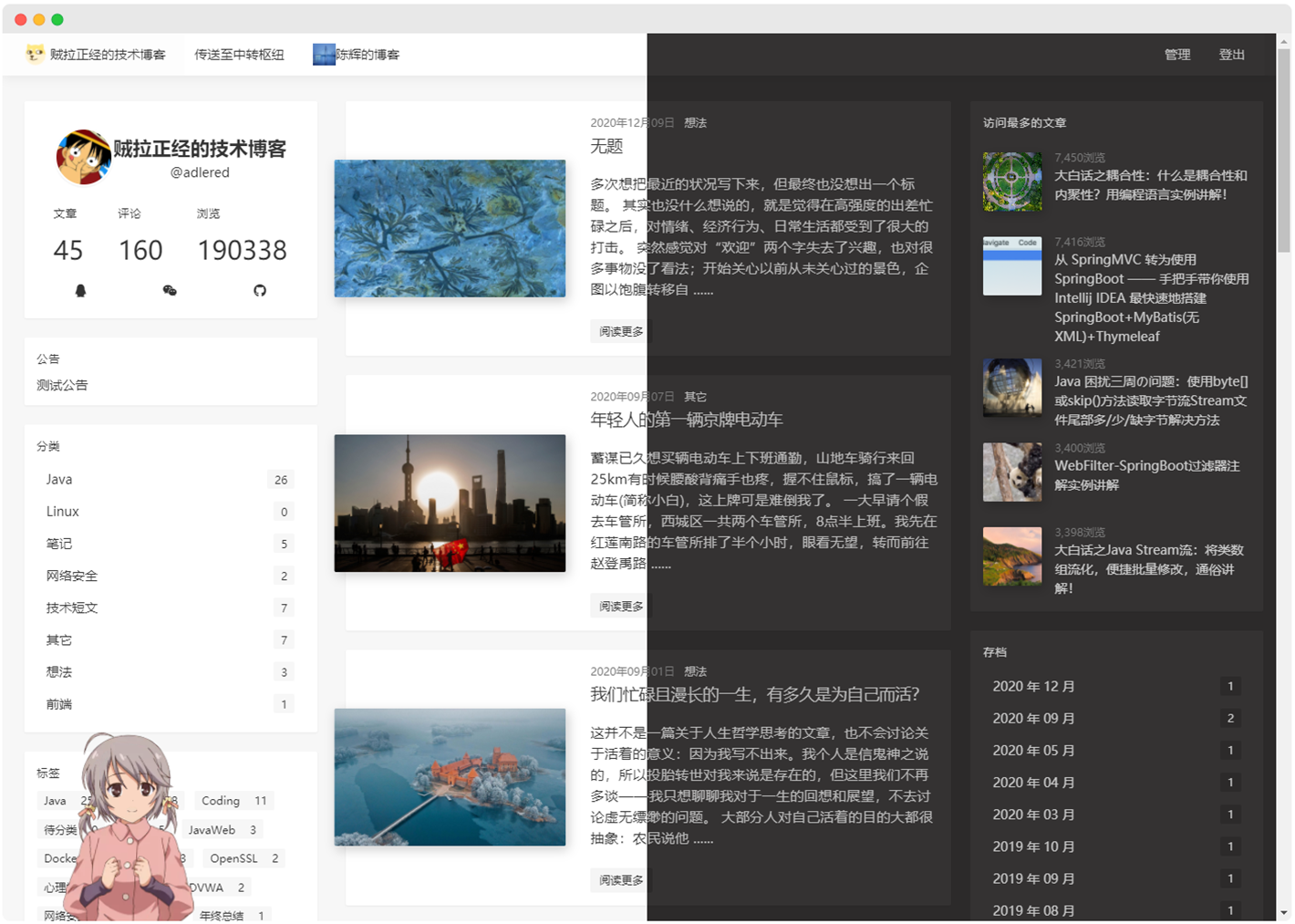Click the Shanghai skyline post thumbnail
Image resolution: width=1295 pixels, height=924 pixels.
point(450,504)
